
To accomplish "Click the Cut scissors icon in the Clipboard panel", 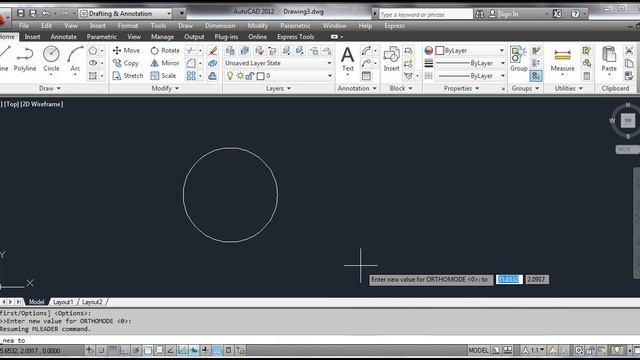I will tap(629, 51).
